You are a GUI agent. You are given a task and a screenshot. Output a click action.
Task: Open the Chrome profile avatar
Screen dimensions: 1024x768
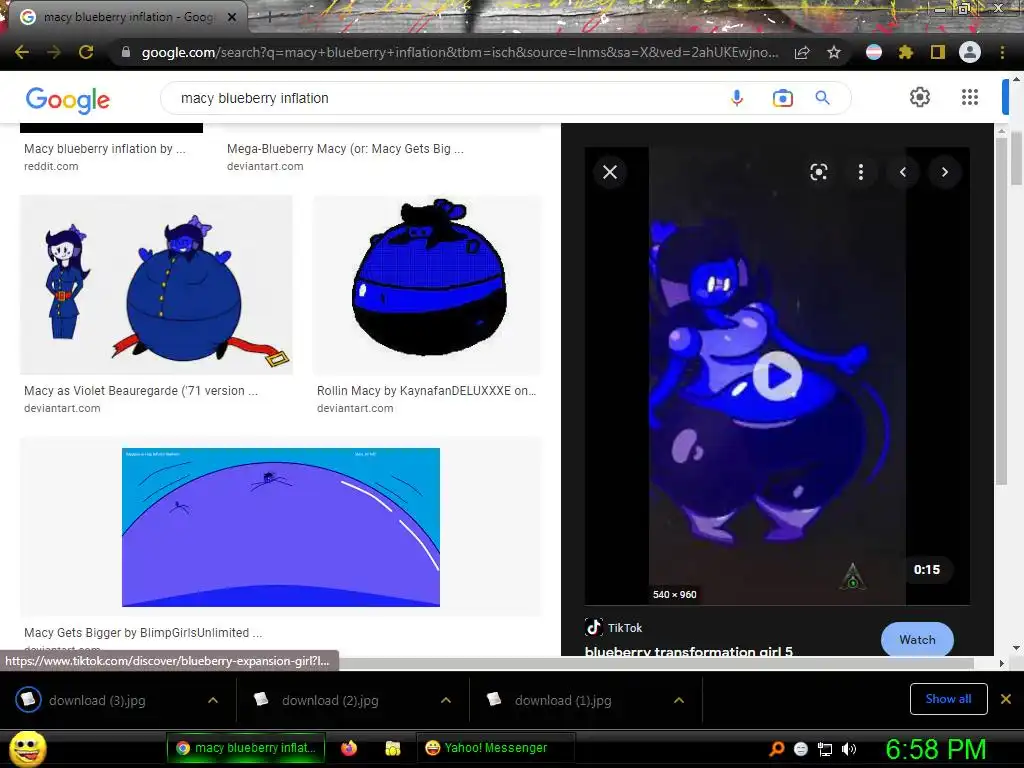click(x=970, y=52)
